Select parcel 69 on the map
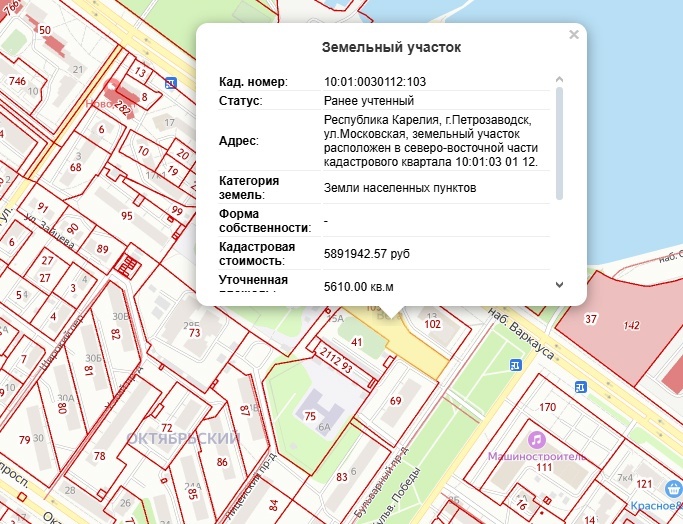This screenshot has width=683, height=524. pyautogui.click(x=396, y=400)
